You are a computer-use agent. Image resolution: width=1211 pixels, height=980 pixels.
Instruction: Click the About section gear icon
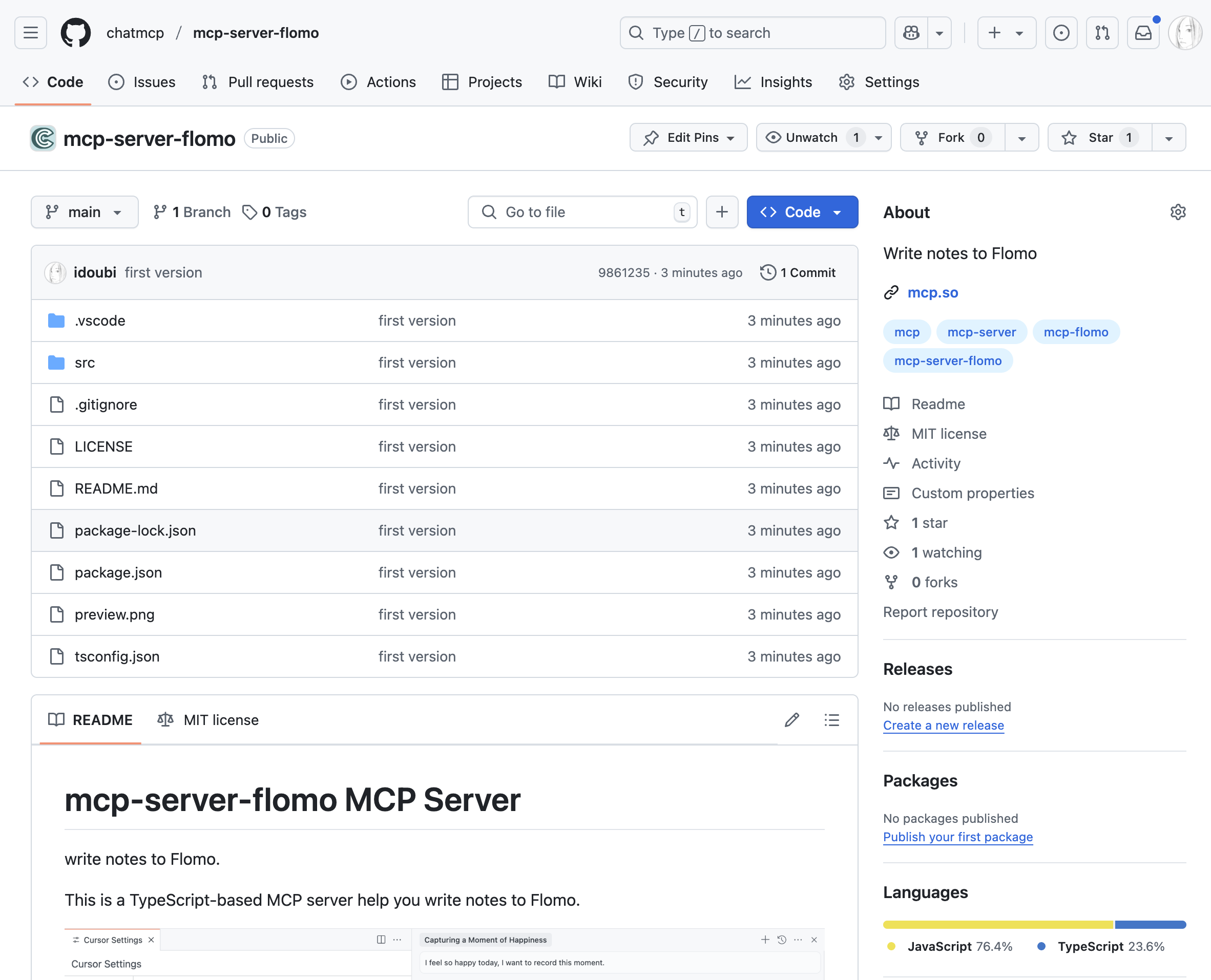[1178, 212]
